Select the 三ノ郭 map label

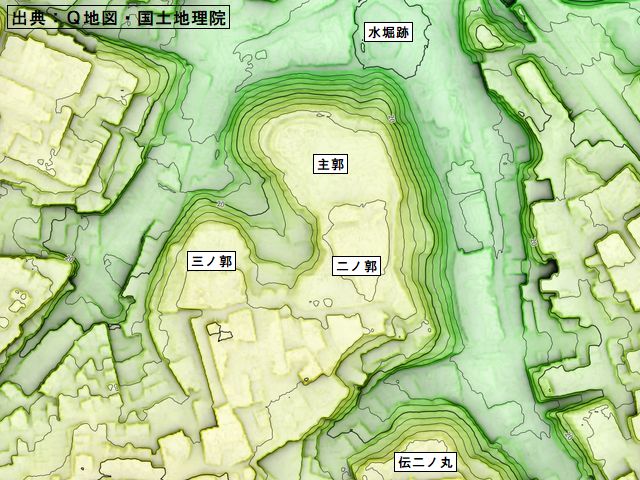[x=211, y=262]
